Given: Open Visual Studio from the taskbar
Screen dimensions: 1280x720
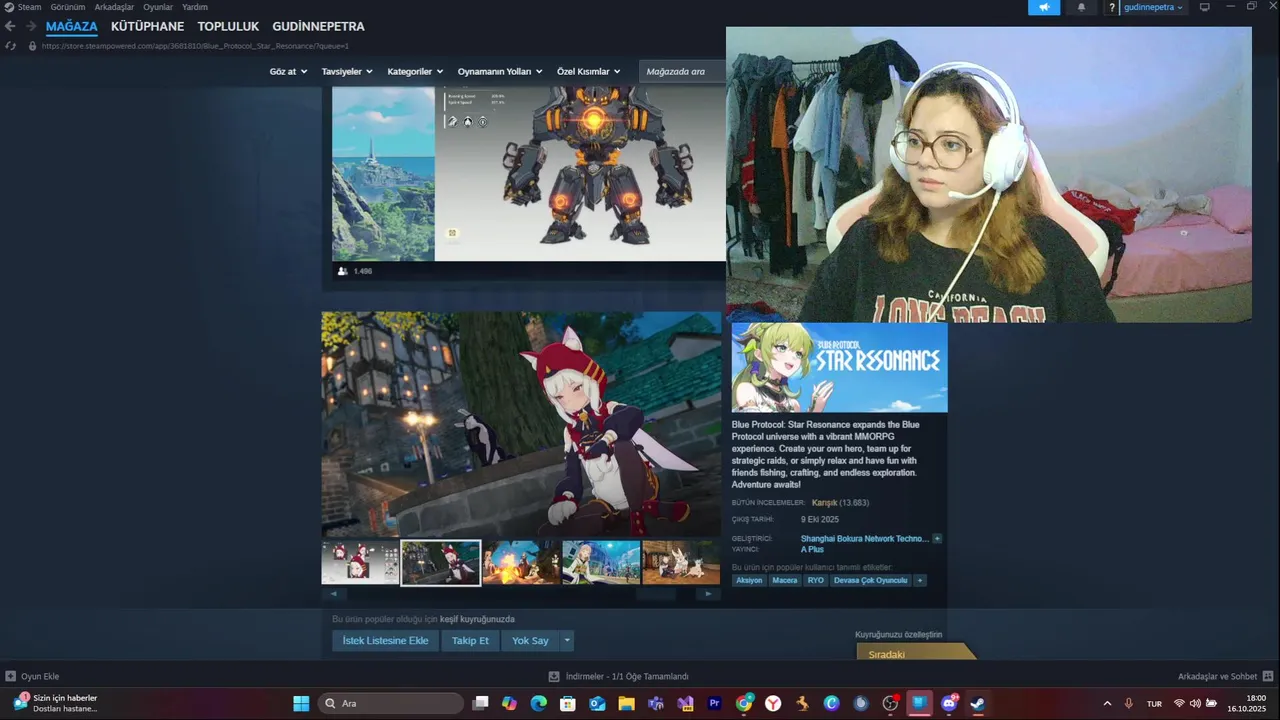Looking at the screenshot, I should pyautogui.click(x=685, y=703).
